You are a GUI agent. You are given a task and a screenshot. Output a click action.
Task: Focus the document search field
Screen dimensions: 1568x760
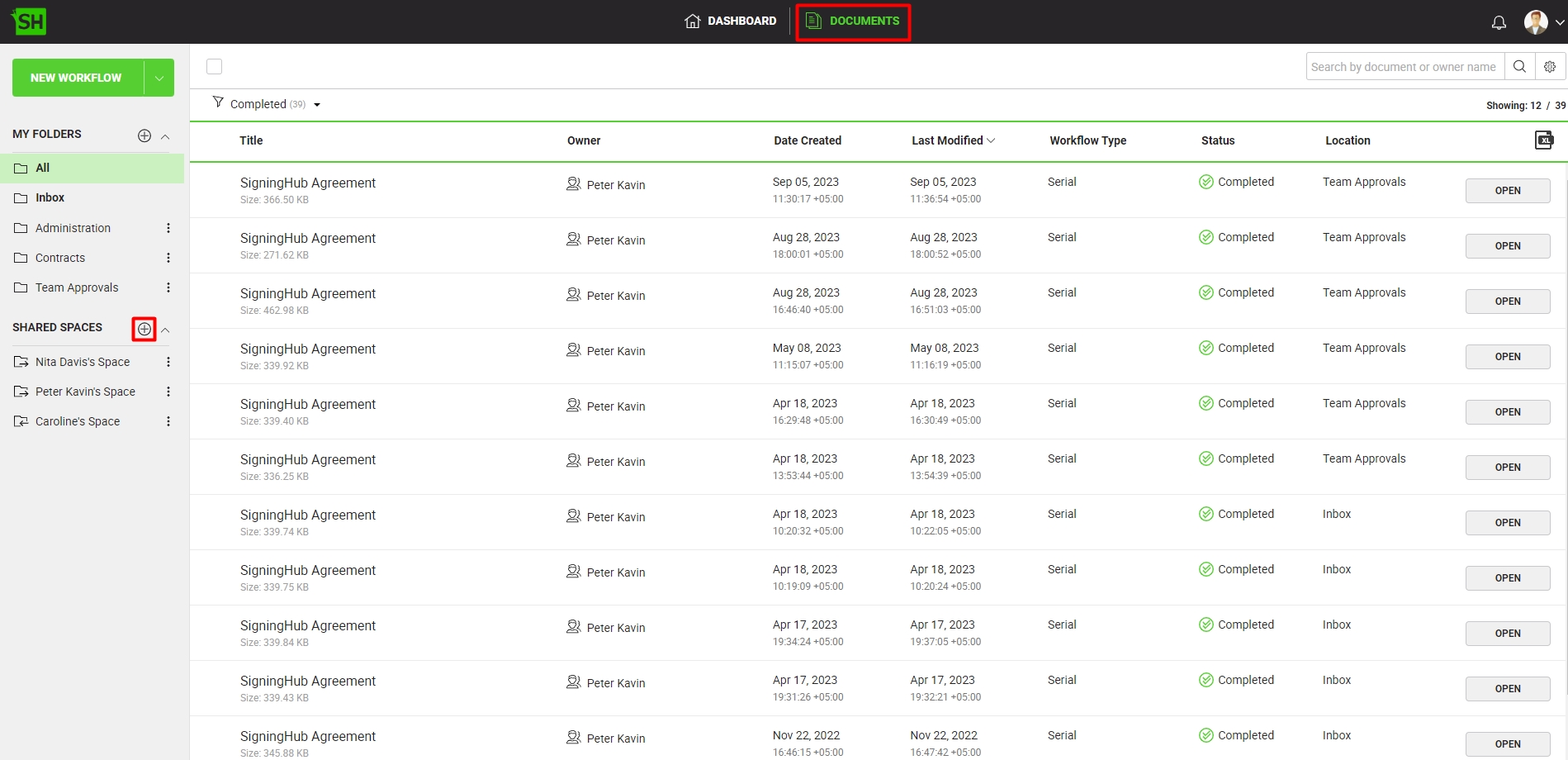point(1404,67)
